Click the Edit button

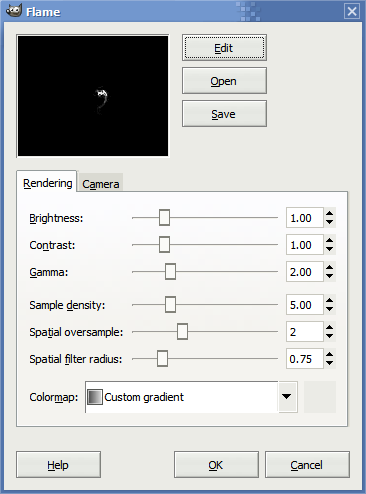pyautogui.click(x=224, y=48)
